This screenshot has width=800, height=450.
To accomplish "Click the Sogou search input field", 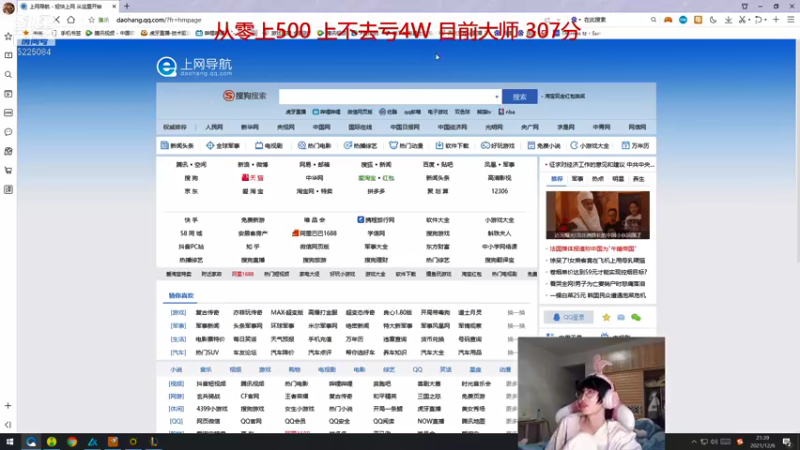I will [x=386, y=96].
